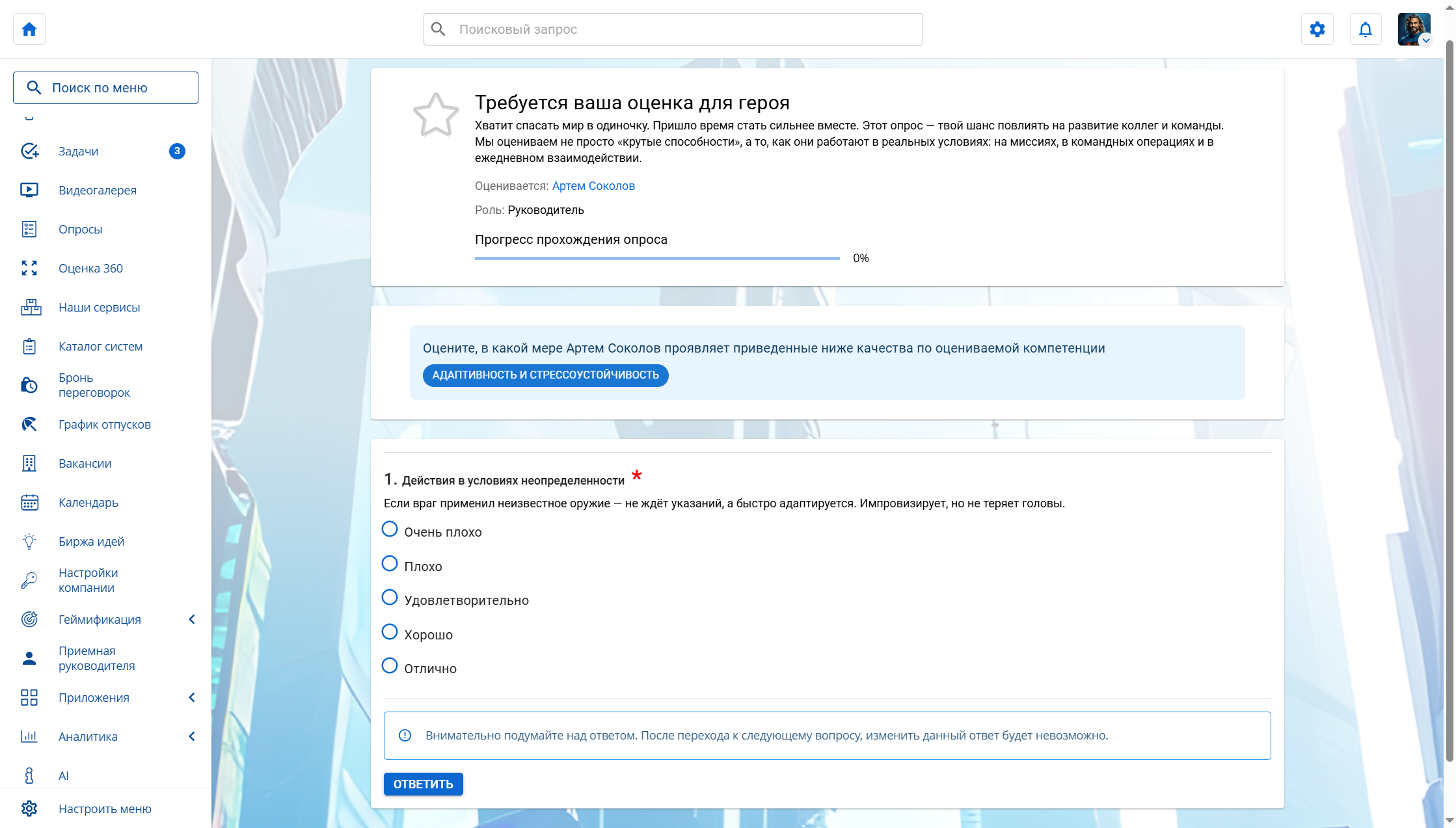The height and width of the screenshot is (828, 1456).
Task: Click the star icon beside the survey title
Action: (x=436, y=115)
